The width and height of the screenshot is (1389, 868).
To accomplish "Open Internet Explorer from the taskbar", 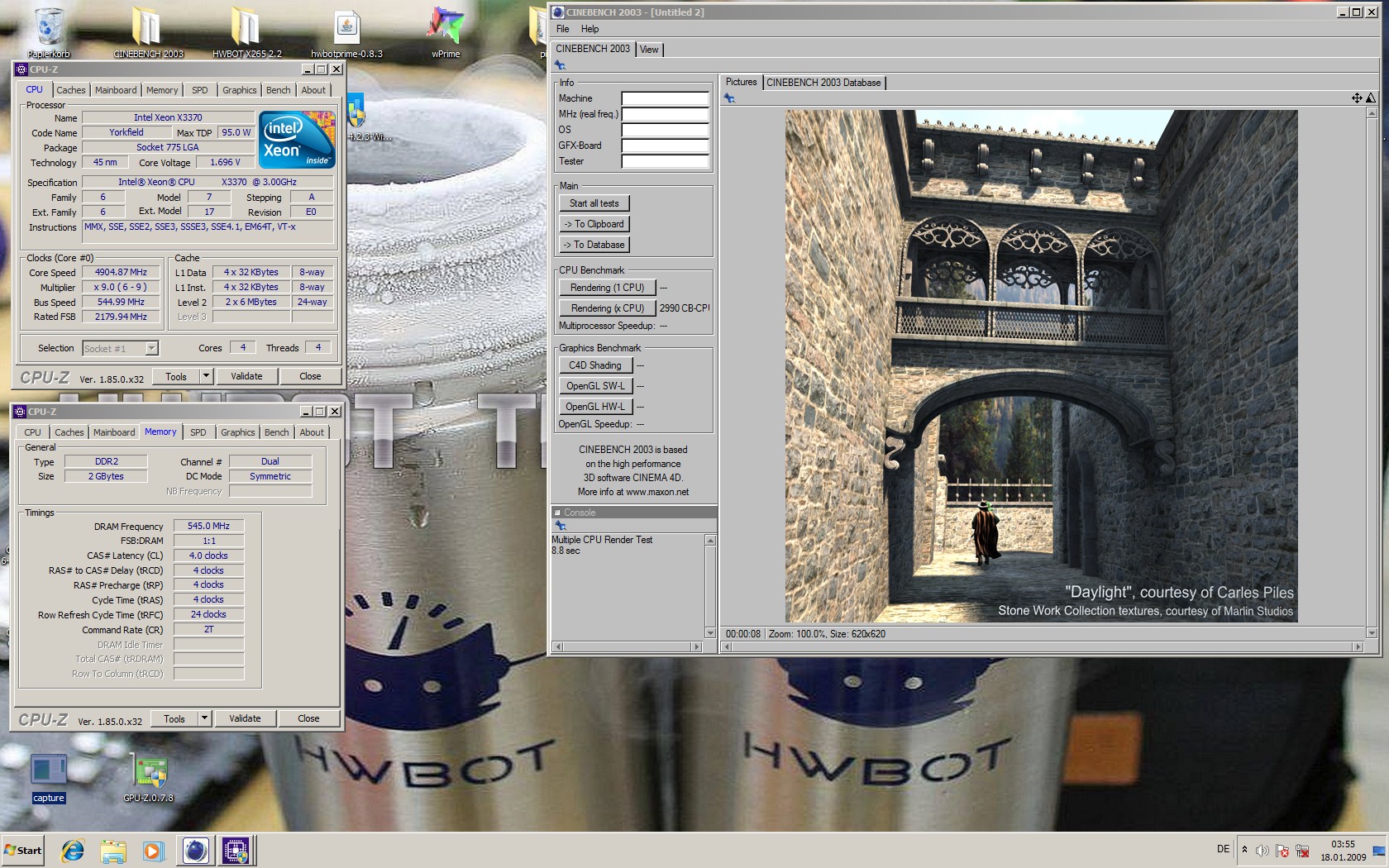I will tap(73, 850).
